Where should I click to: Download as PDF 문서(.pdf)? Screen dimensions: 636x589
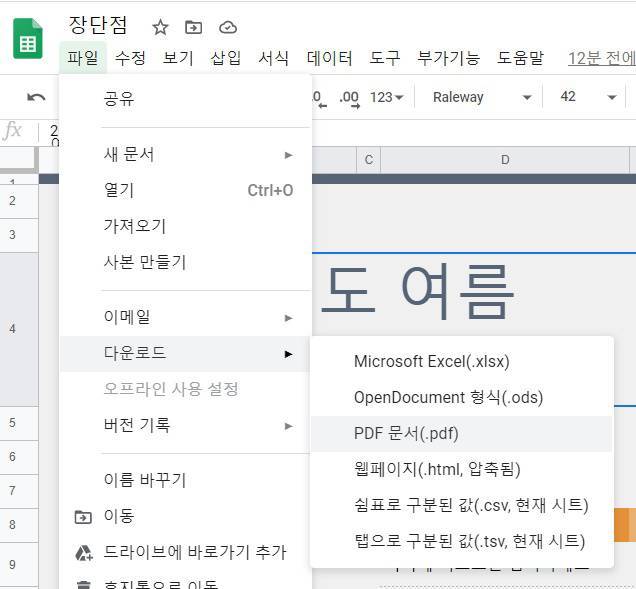462,434
